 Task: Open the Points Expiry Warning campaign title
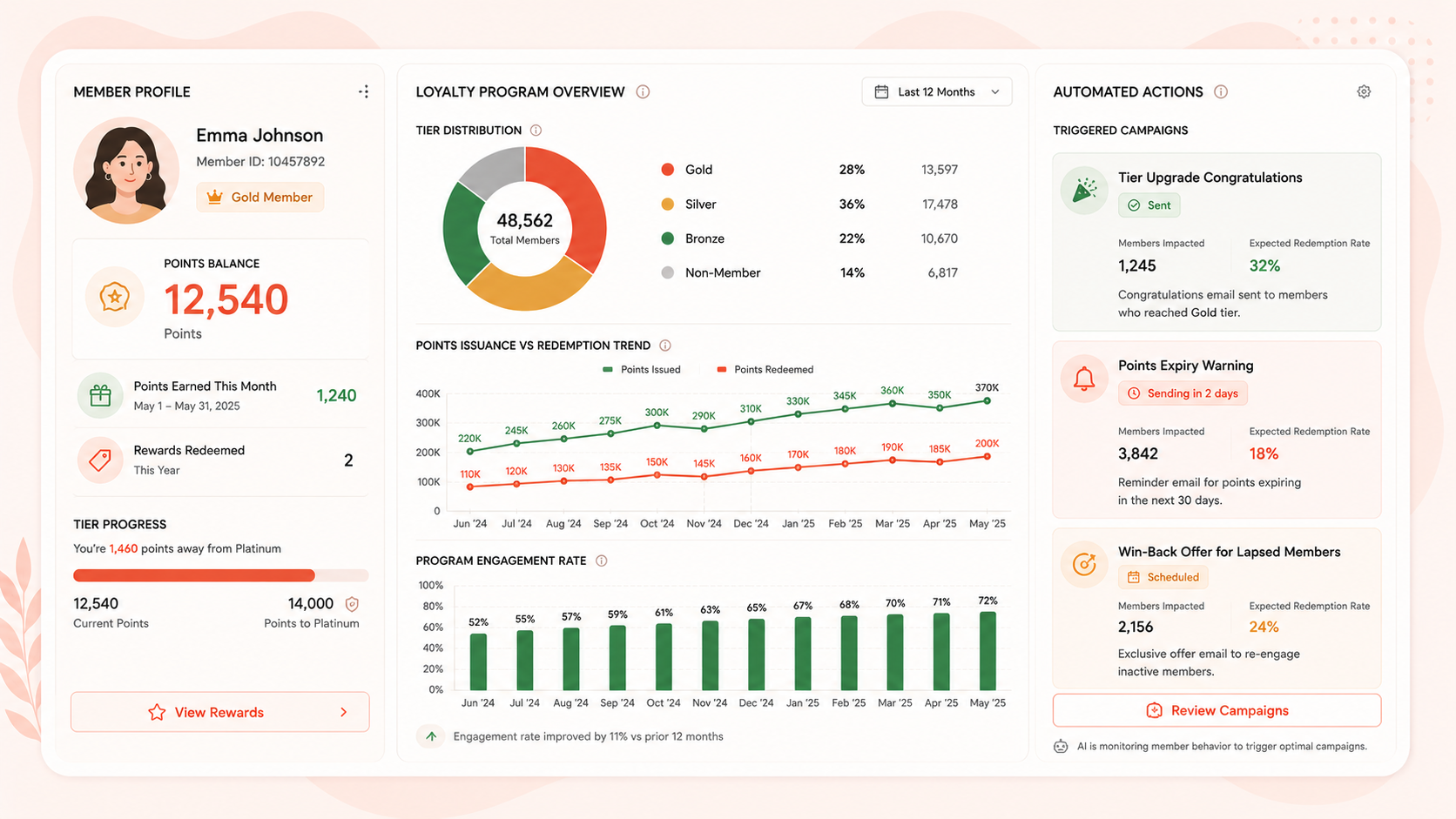(1185, 366)
